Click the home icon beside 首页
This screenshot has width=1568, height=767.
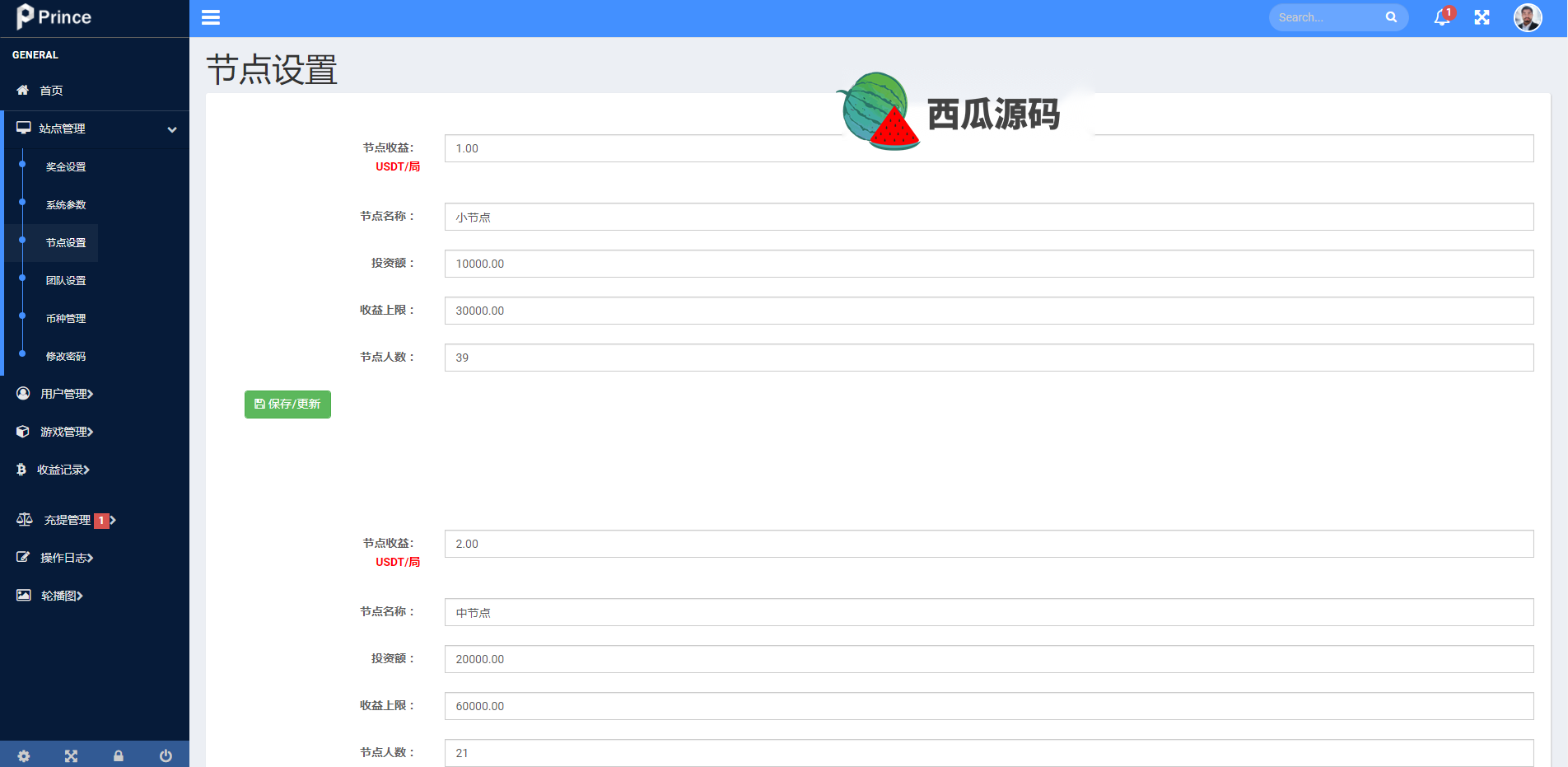(23, 90)
